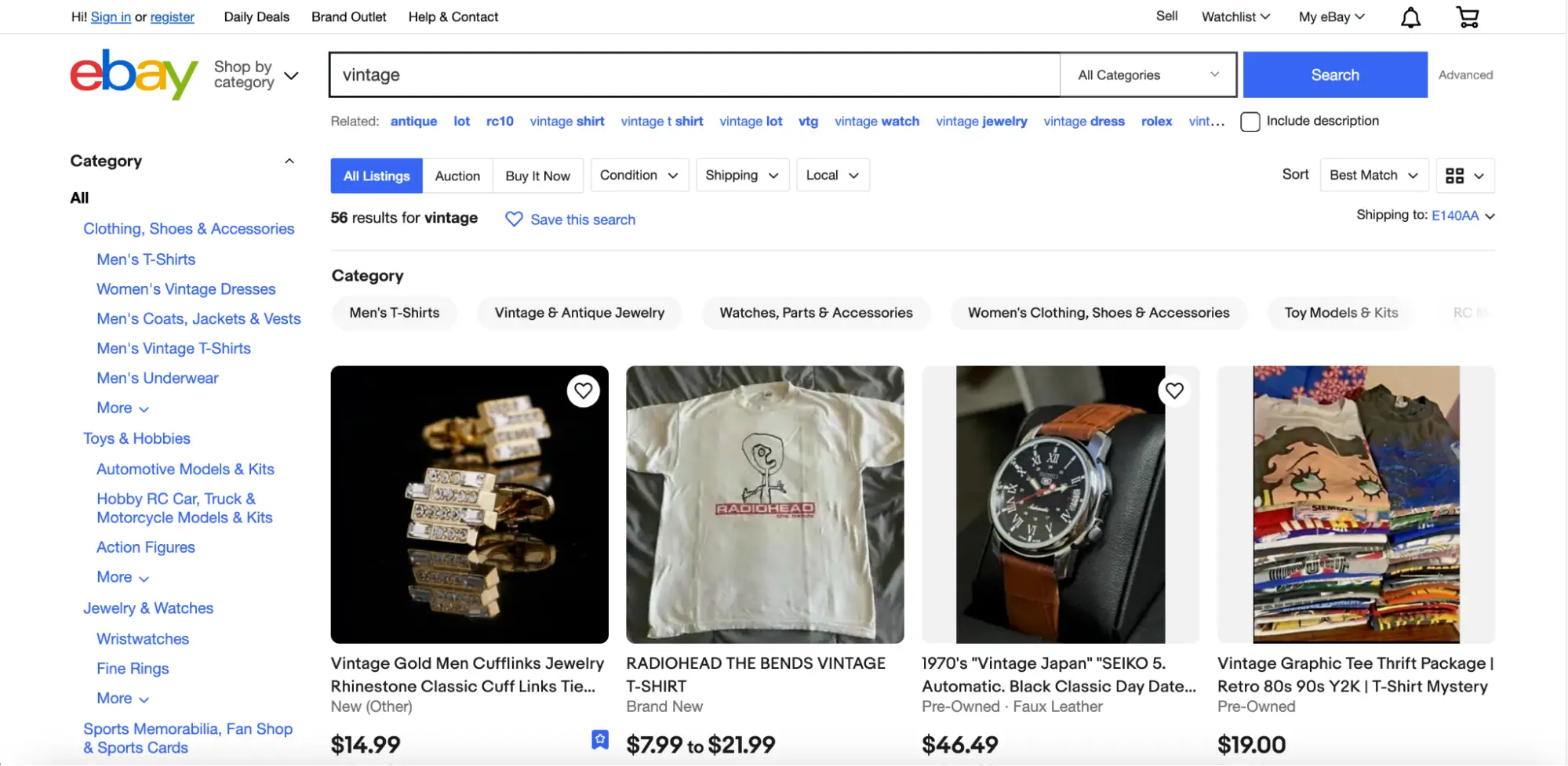Viewport: 1568px width, 766px height.
Task: Change Shipping to E140AA location
Action: [x=1463, y=216]
